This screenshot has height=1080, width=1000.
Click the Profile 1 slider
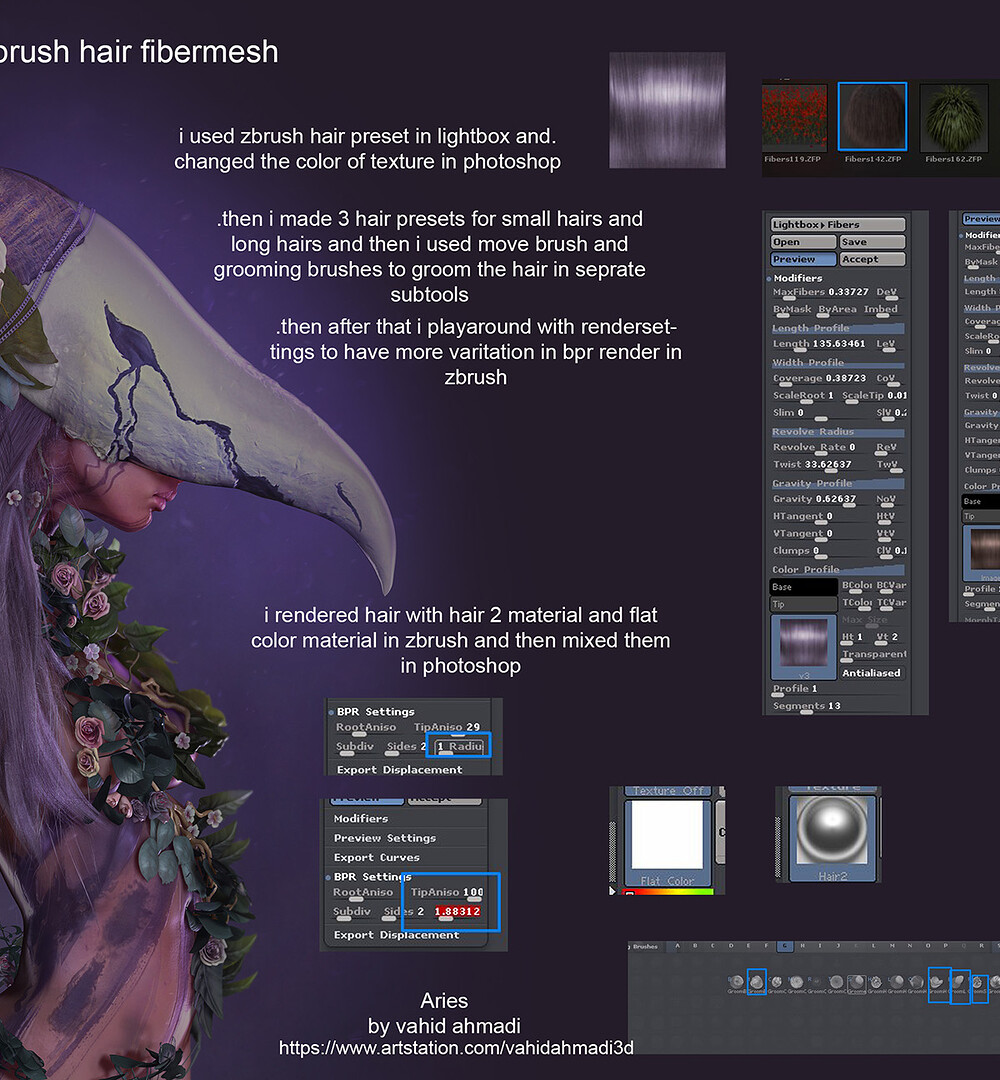[x=837, y=689]
